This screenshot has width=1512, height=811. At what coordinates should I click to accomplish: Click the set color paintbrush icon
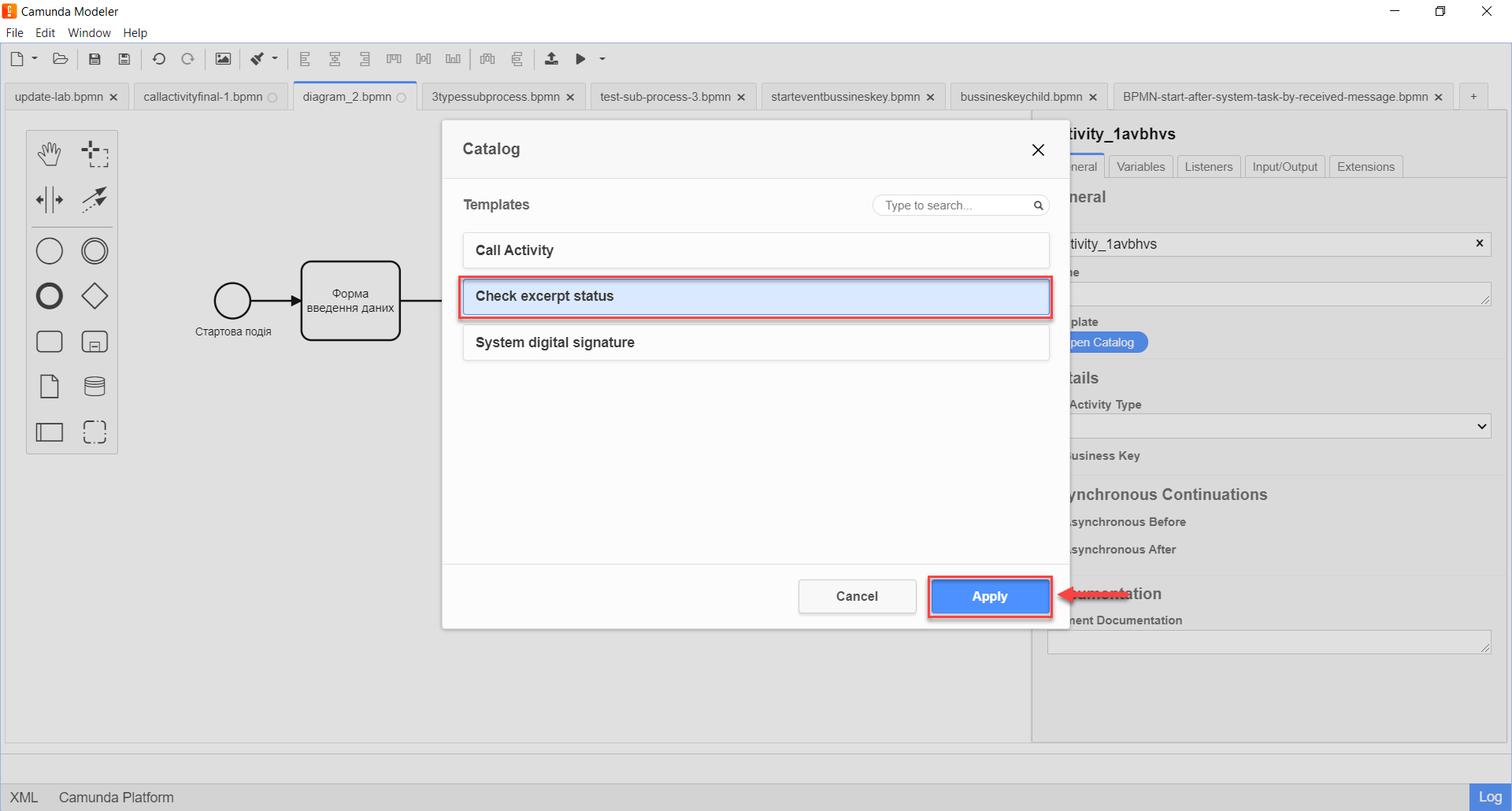(258, 59)
